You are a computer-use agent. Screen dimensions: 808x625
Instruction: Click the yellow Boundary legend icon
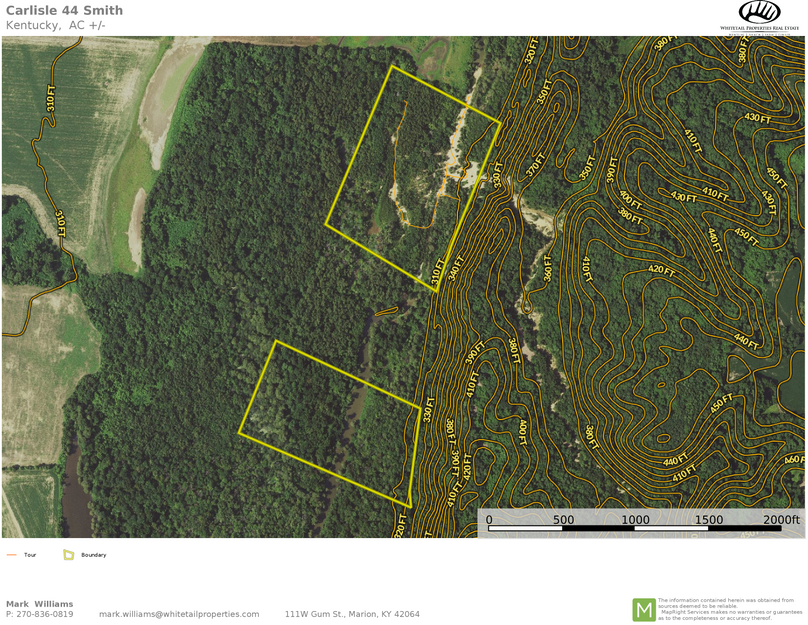[69, 554]
